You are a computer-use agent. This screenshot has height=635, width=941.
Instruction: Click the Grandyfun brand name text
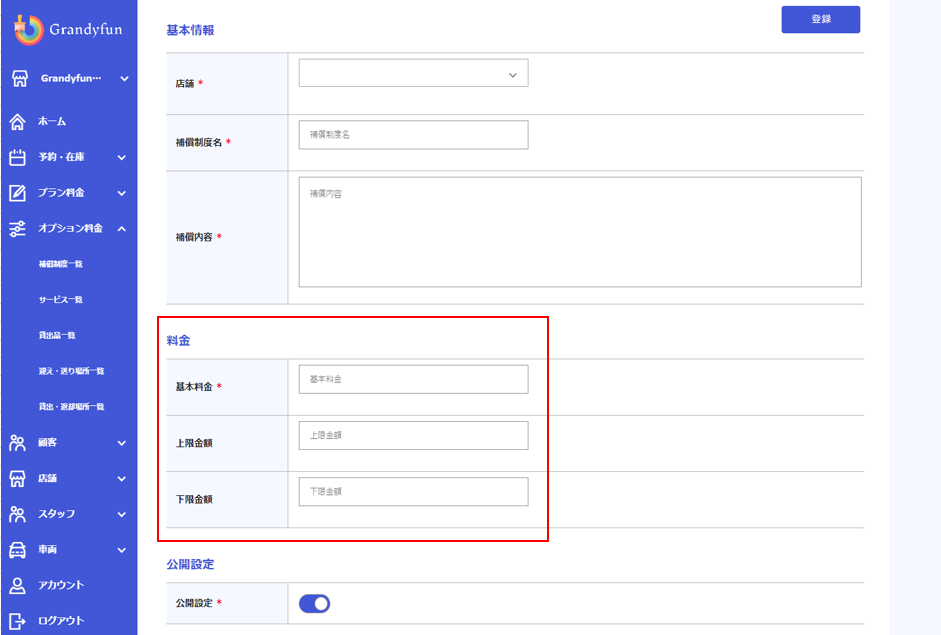click(x=86, y=29)
